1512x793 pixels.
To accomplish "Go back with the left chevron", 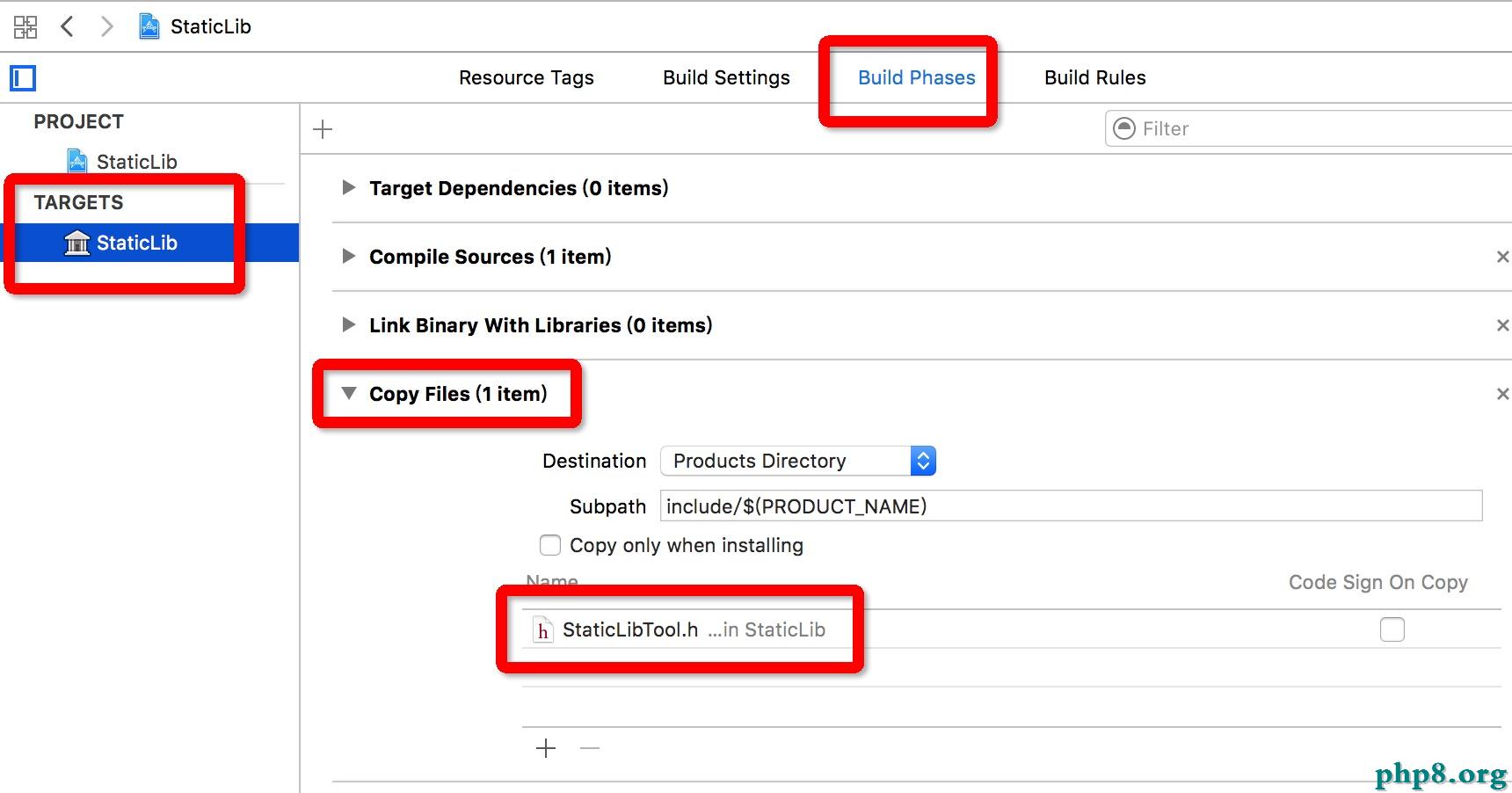I will [x=67, y=26].
